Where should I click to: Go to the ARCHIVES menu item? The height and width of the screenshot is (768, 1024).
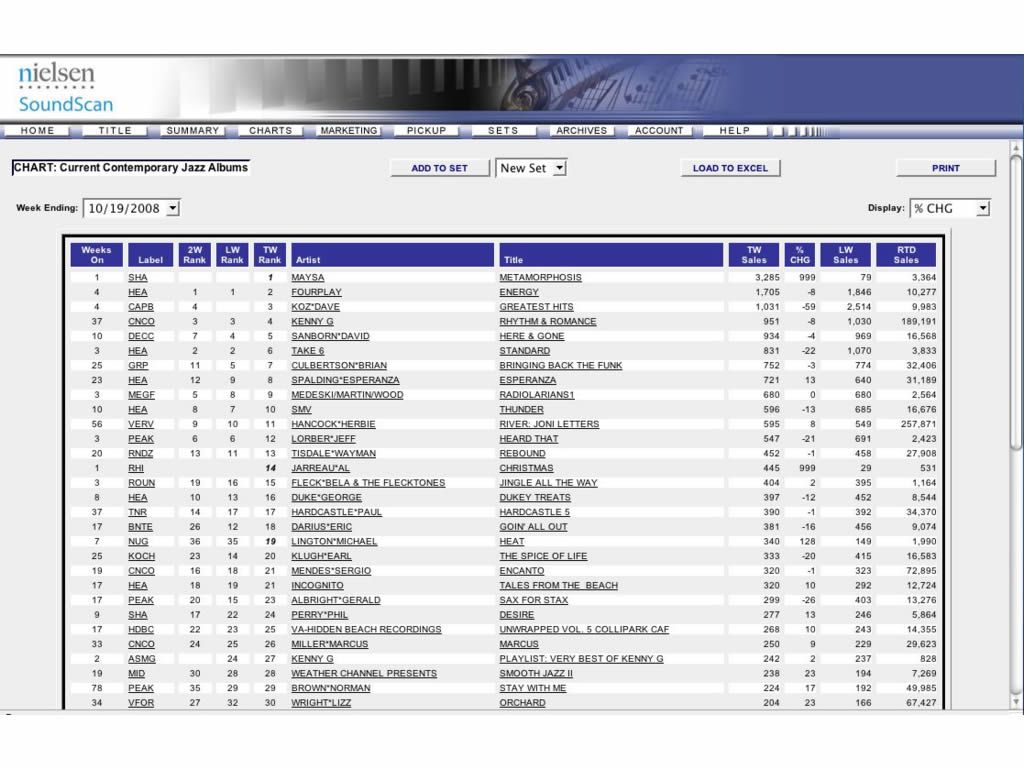[581, 131]
